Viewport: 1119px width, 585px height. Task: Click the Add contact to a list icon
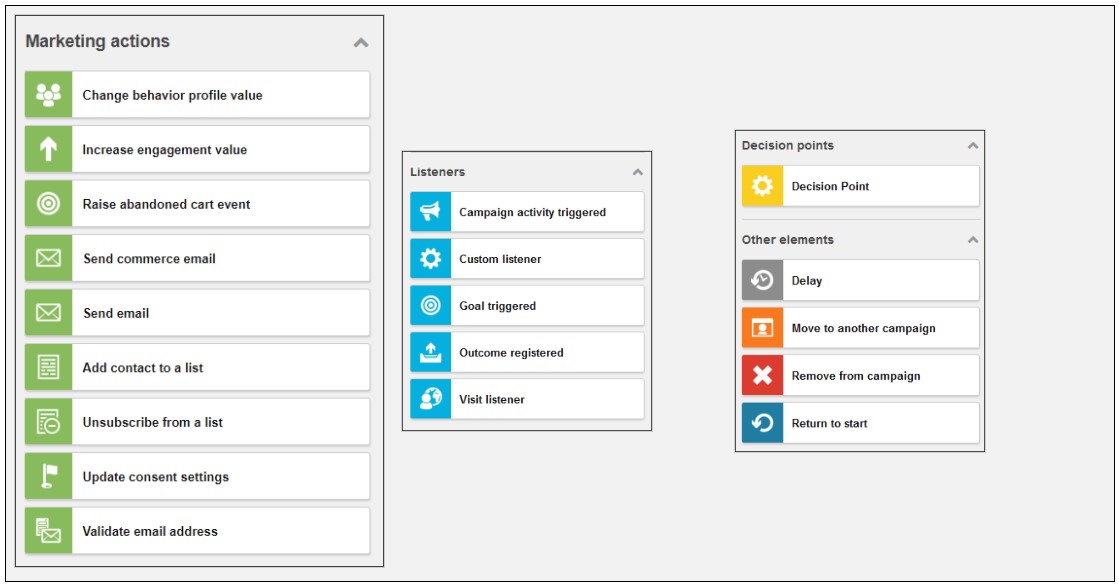49,367
